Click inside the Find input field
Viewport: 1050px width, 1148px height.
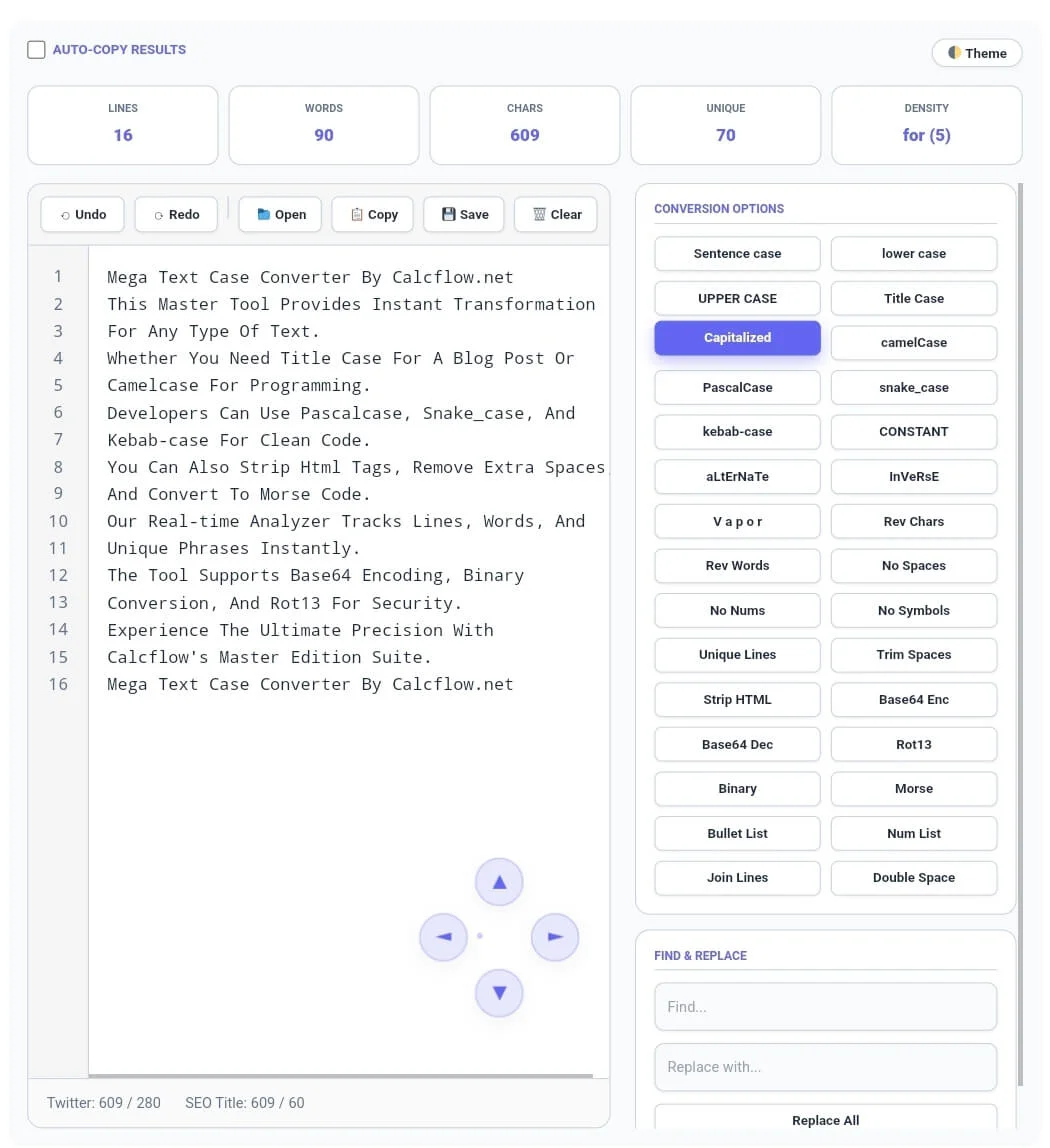point(825,1006)
